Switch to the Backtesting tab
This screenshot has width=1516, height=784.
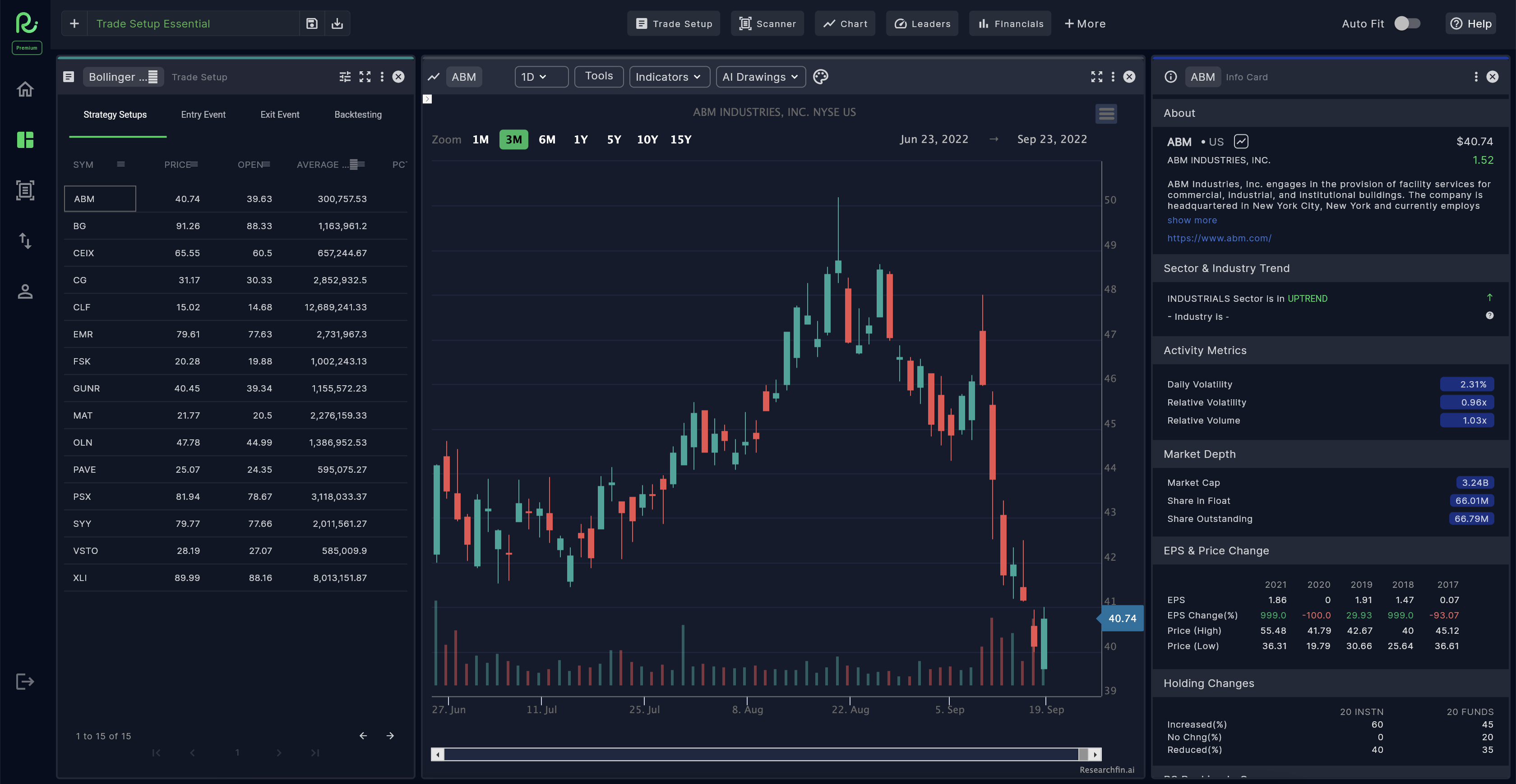358,115
